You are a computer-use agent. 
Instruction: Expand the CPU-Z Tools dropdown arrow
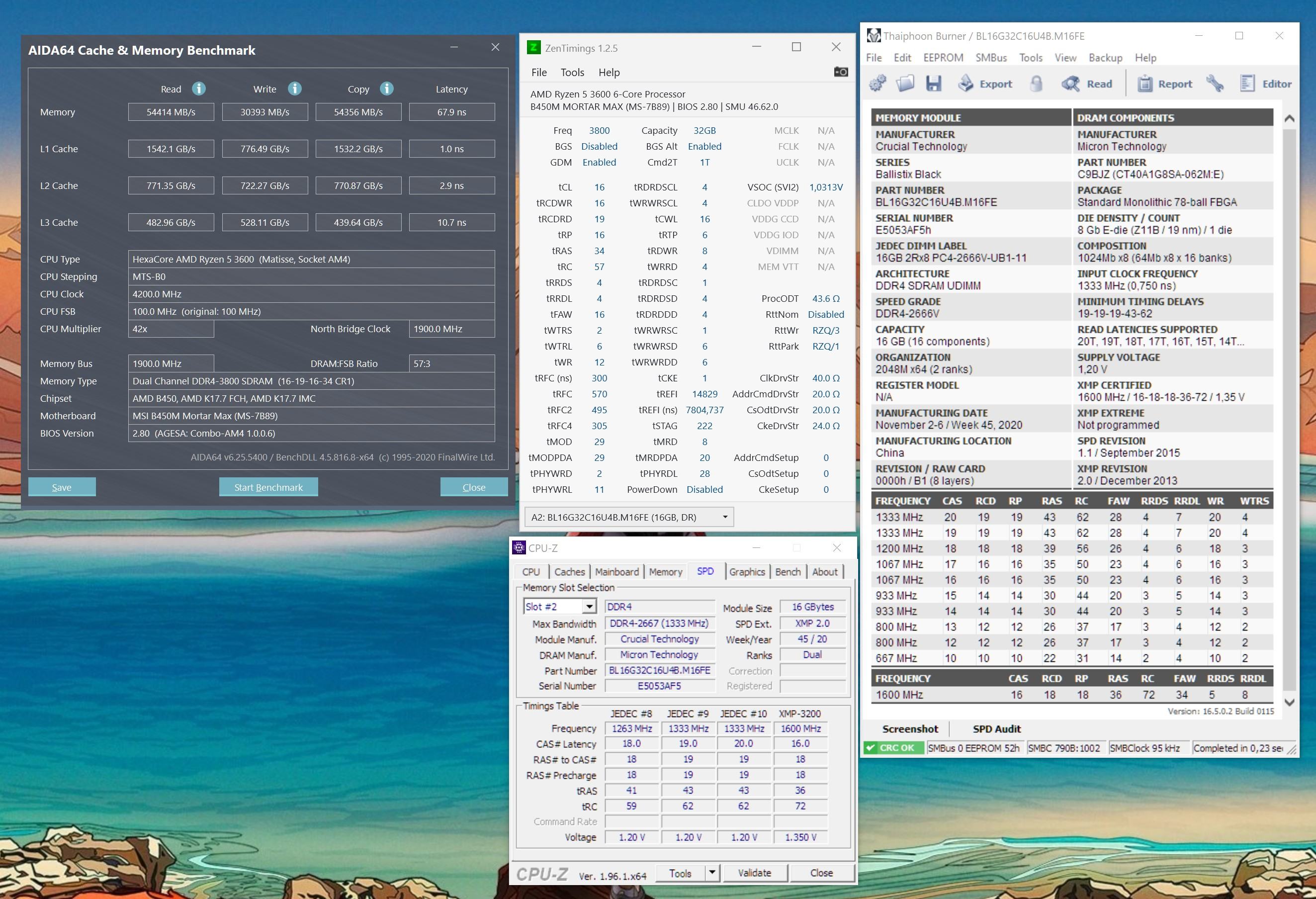[x=712, y=873]
